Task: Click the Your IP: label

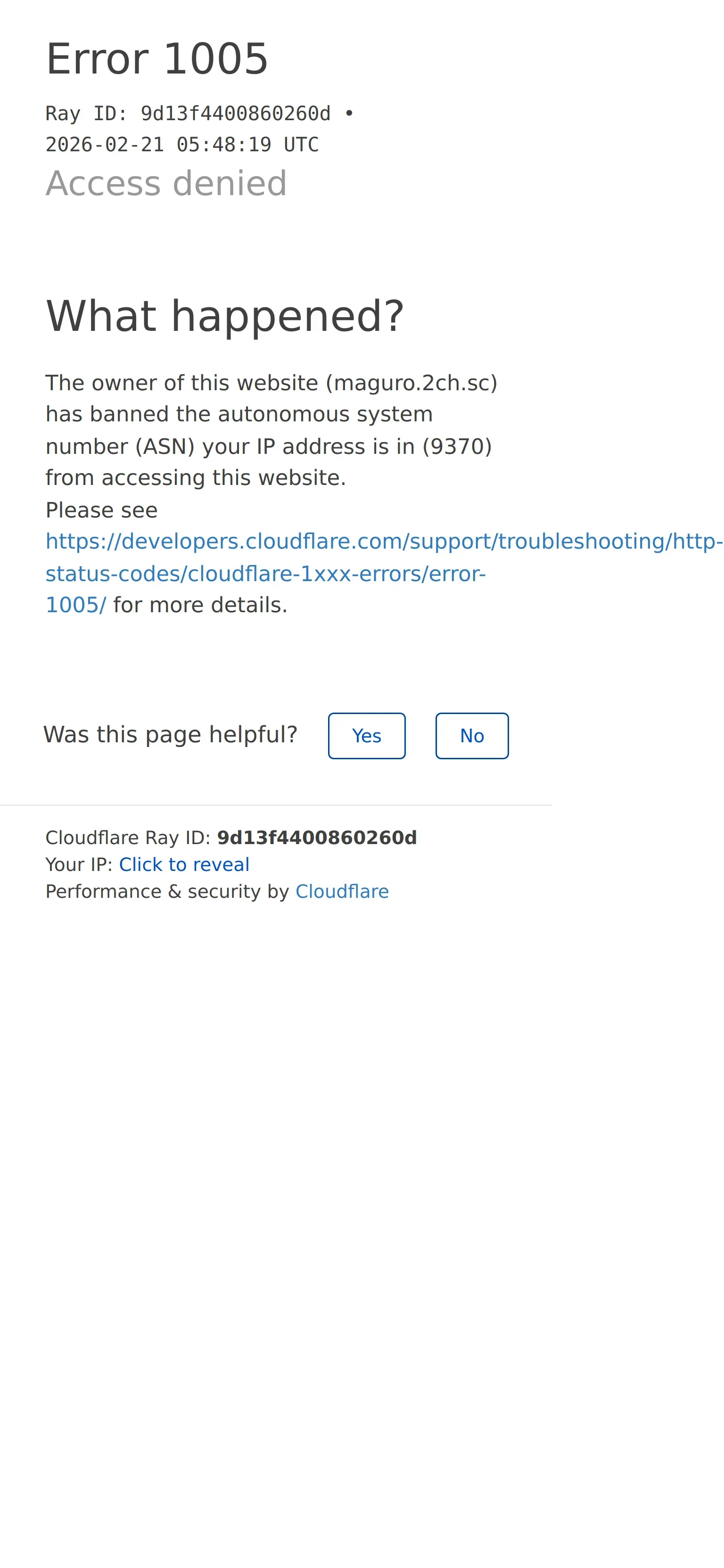Action: 79,864
